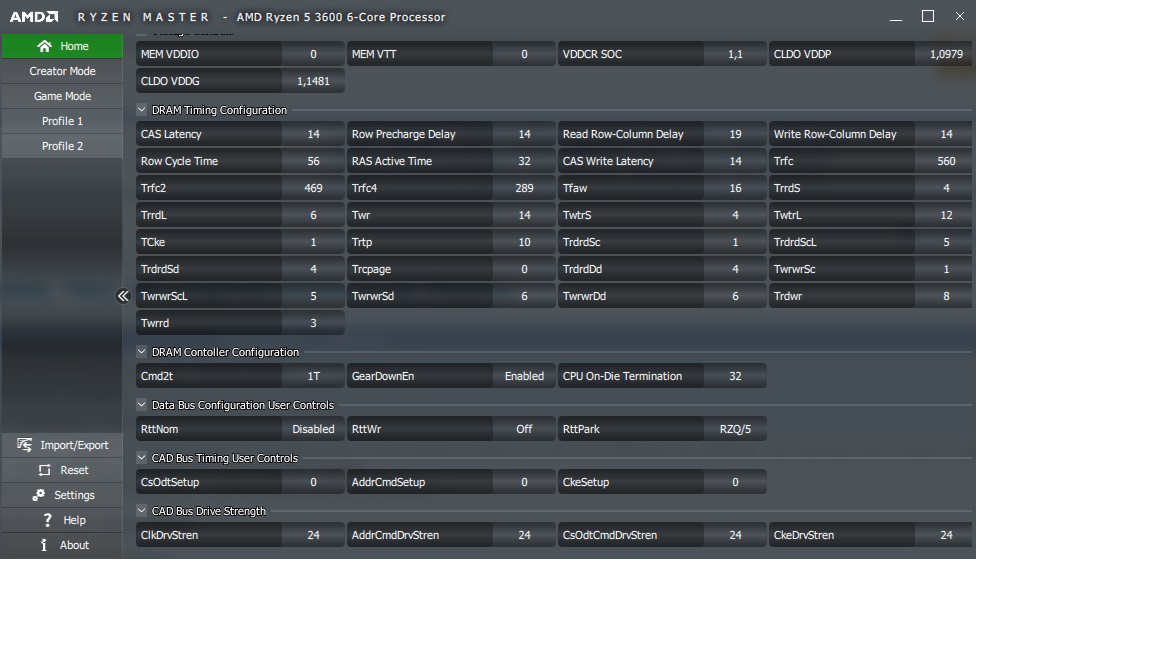Click RAS Active Time value 32

click(x=525, y=161)
